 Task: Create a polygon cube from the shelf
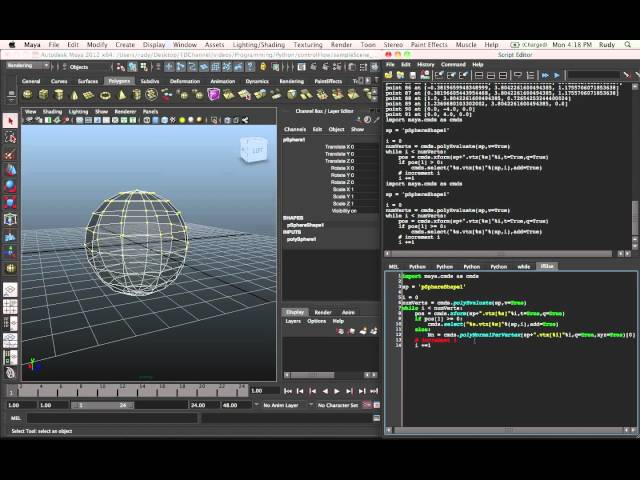(x=43, y=95)
